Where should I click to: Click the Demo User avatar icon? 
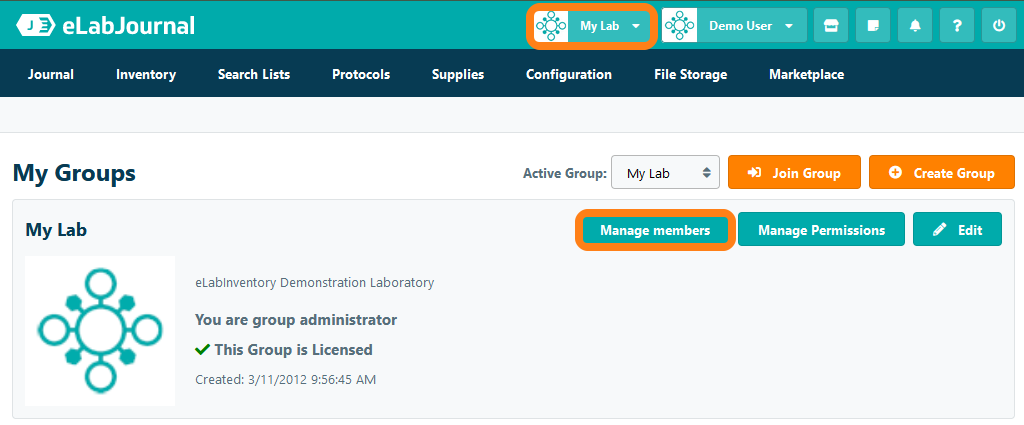pyautogui.click(x=679, y=26)
